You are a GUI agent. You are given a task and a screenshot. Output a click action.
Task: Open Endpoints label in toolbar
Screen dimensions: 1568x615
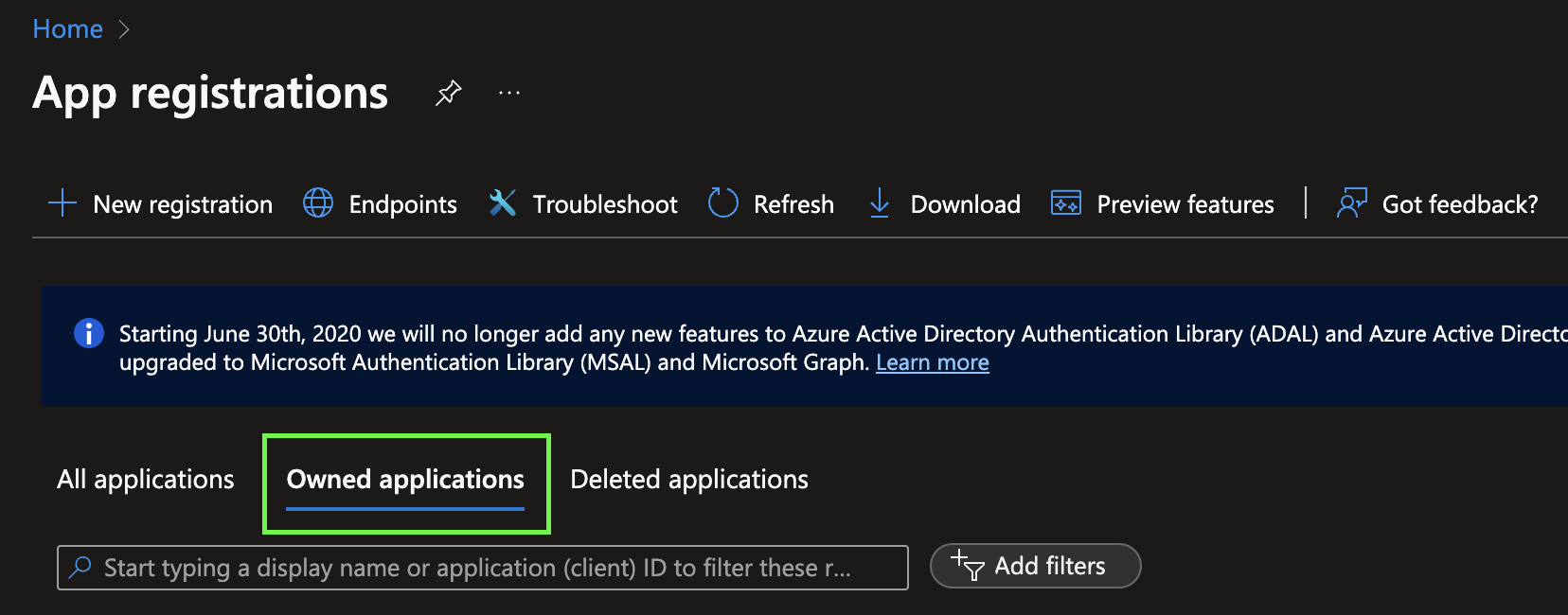tap(403, 204)
